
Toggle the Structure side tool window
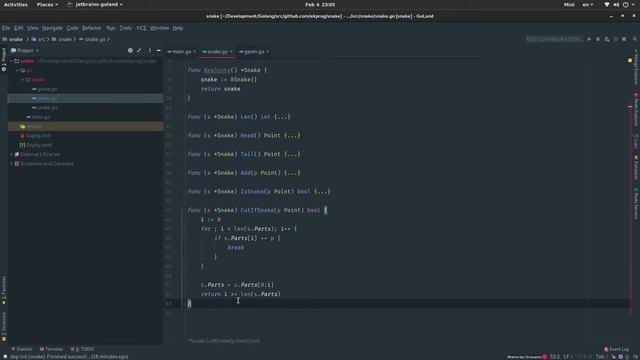click(4, 327)
